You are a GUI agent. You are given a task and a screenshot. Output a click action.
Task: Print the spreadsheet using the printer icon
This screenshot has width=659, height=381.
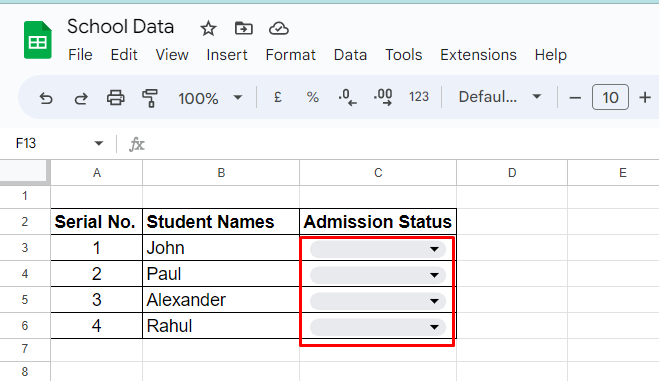pos(116,97)
